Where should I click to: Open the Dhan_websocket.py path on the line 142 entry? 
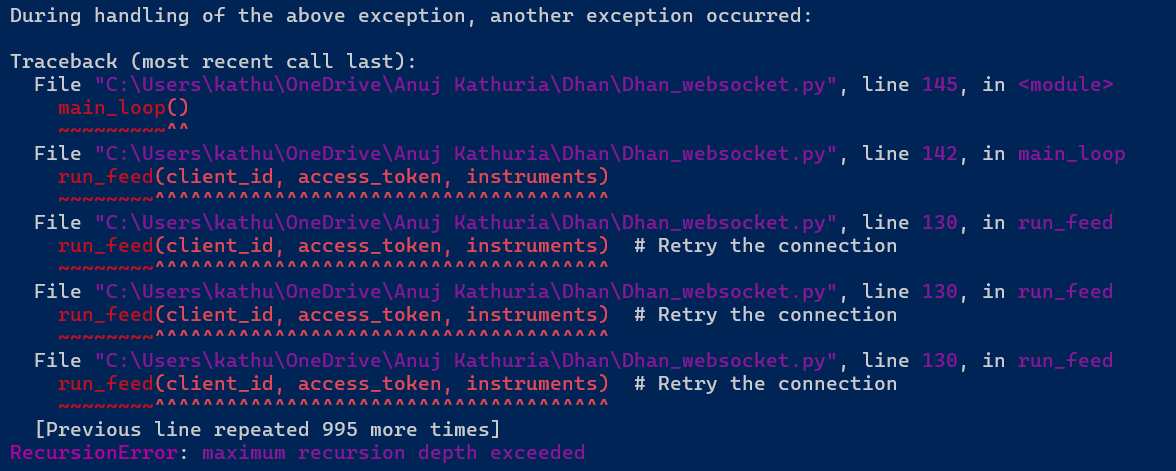point(465,154)
